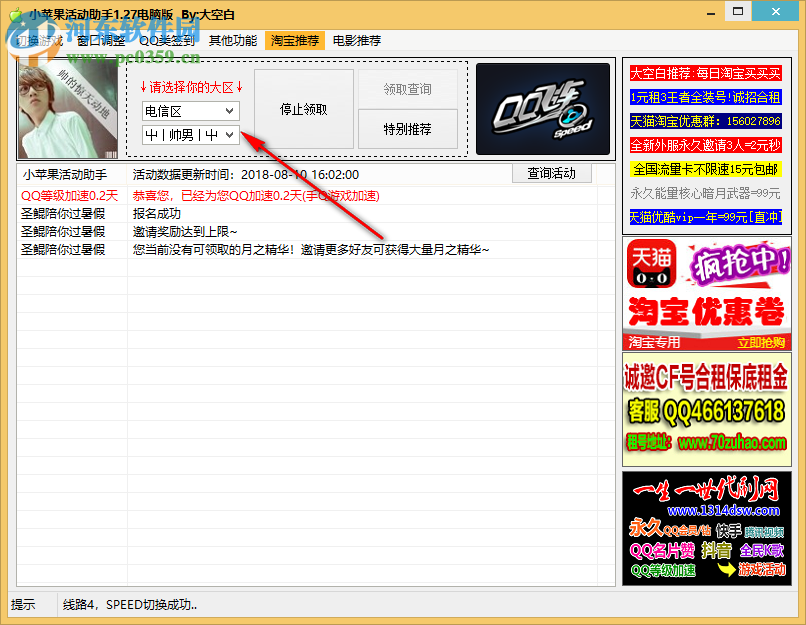Minimize the 小苹果活动助手 window
The width and height of the screenshot is (806, 625).
tap(711, 12)
